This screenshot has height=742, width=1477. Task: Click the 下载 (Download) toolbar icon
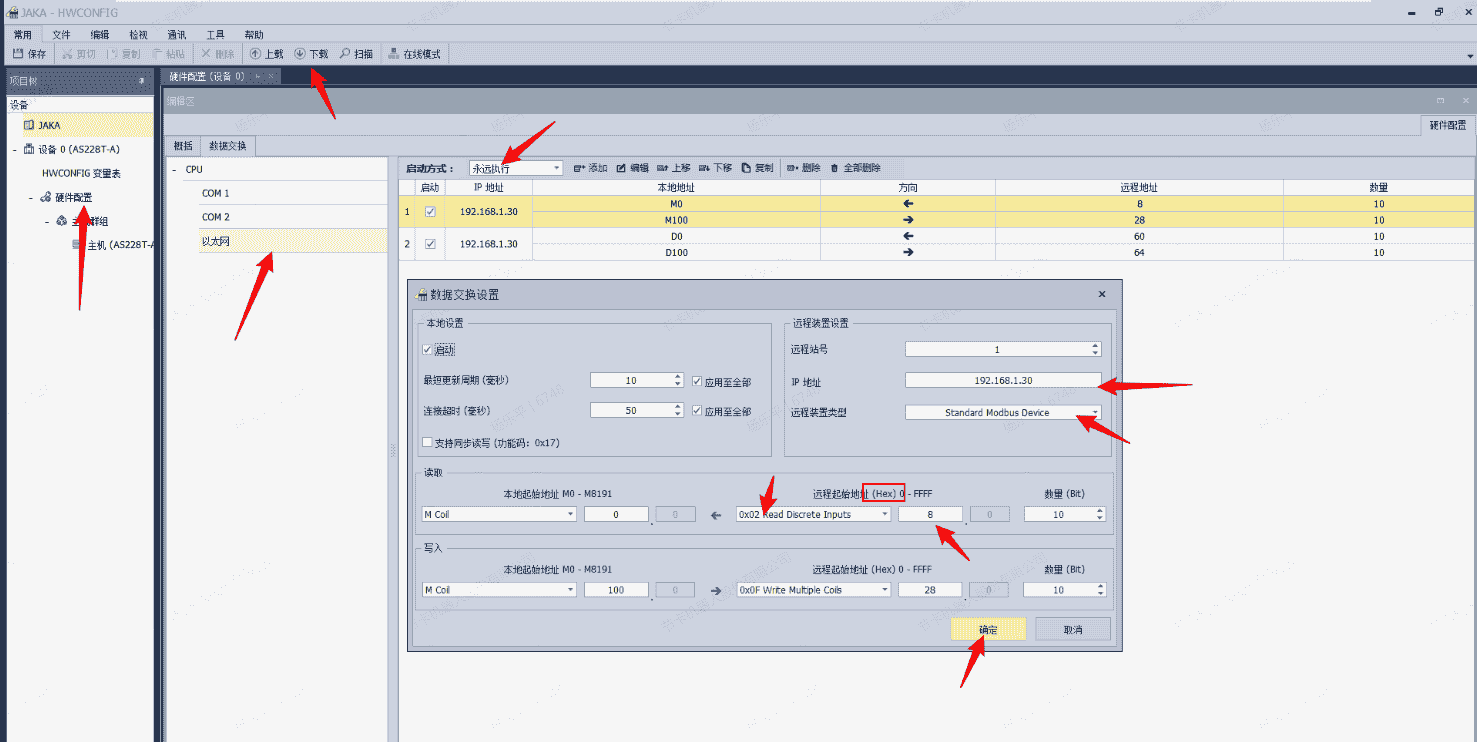300,54
